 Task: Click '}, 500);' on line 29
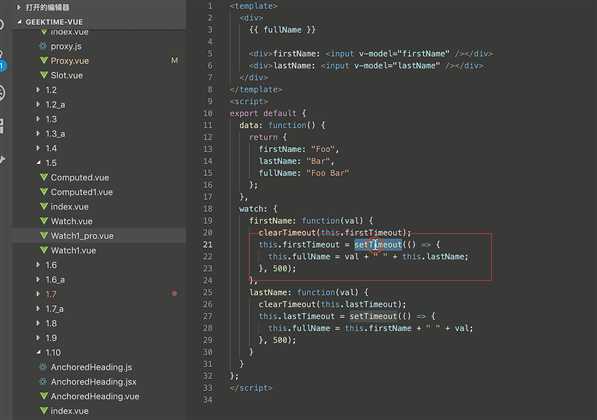277,340
